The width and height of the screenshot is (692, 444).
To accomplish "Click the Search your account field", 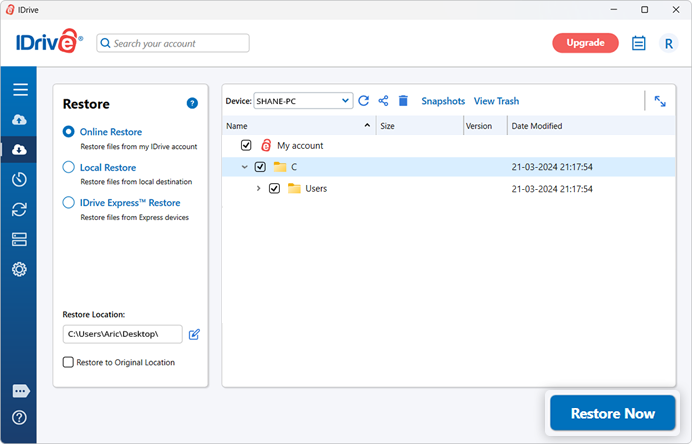I will (174, 43).
